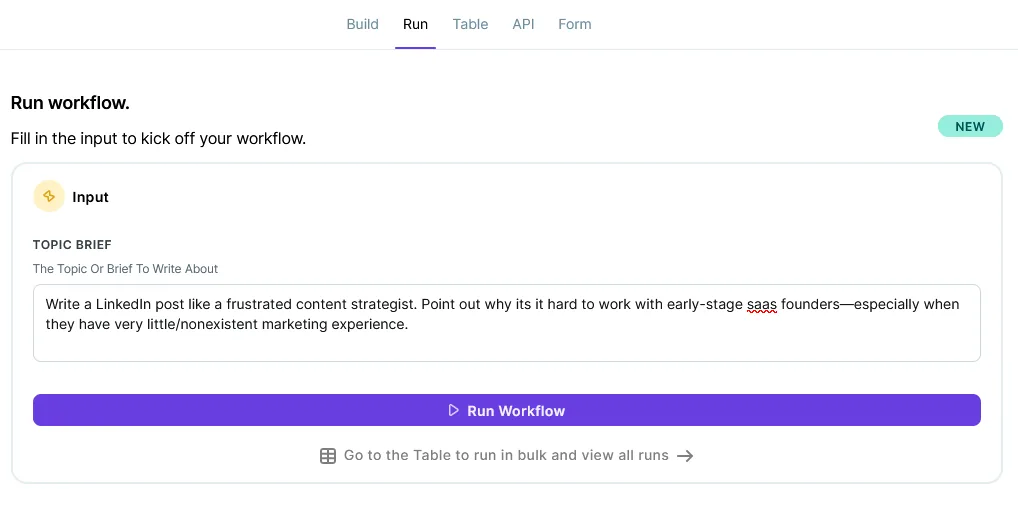Click the 'TOPIC BRIEF' field label
The width and height of the screenshot is (1018, 511).
pos(72,245)
